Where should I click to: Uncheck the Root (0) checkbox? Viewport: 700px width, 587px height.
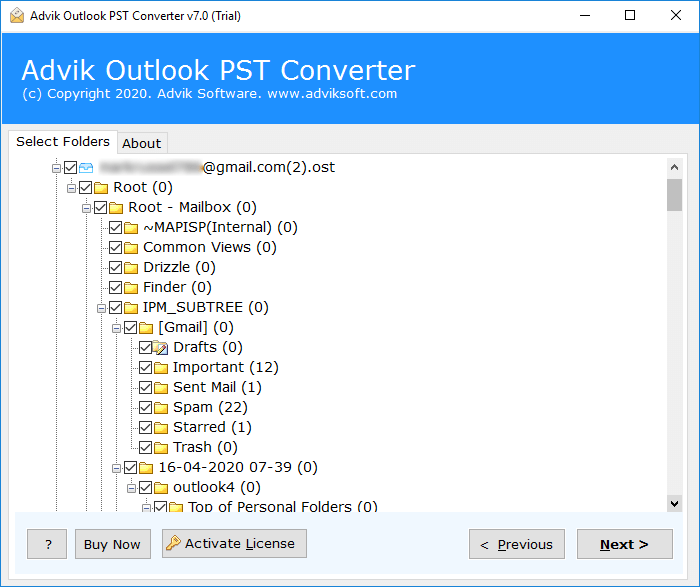tap(86, 187)
